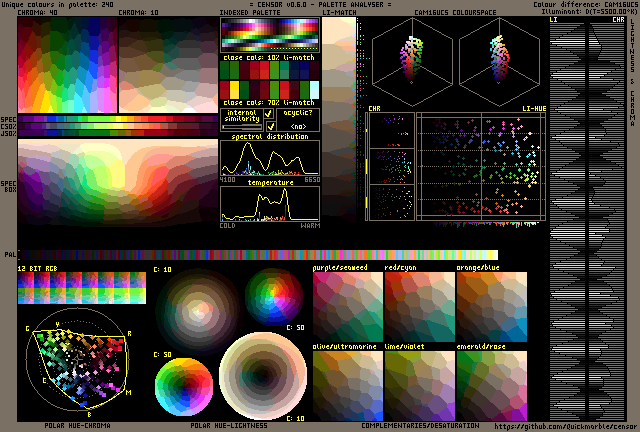Viewport: 640px width, 432px height.
Task: Select the olive/ultramarine complementary swatch
Action: click(346, 385)
